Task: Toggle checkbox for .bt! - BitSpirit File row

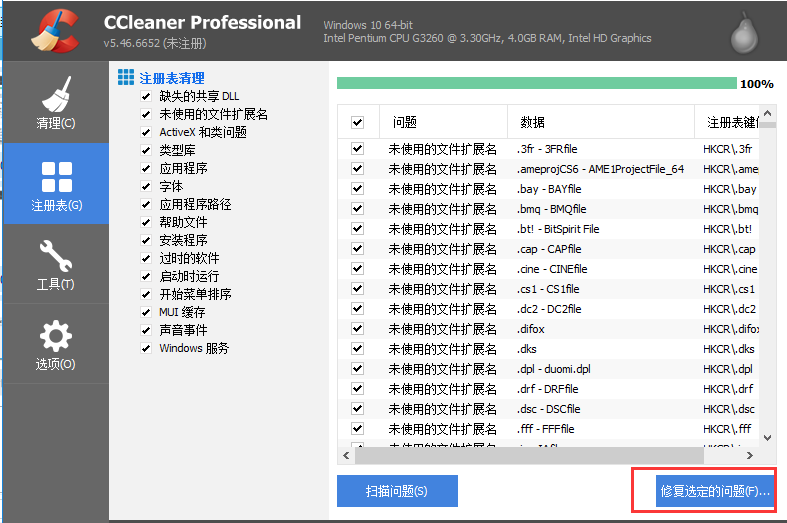Action: click(357, 229)
